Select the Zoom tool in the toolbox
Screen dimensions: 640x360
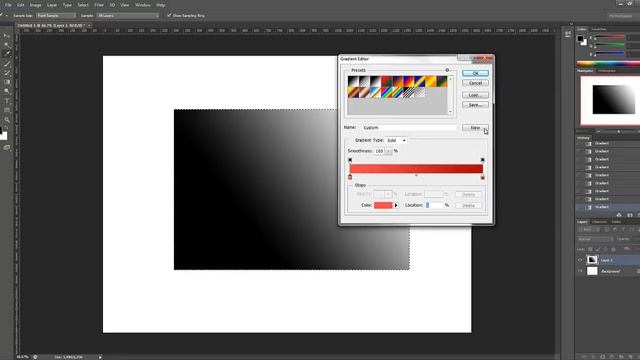tap(7, 120)
